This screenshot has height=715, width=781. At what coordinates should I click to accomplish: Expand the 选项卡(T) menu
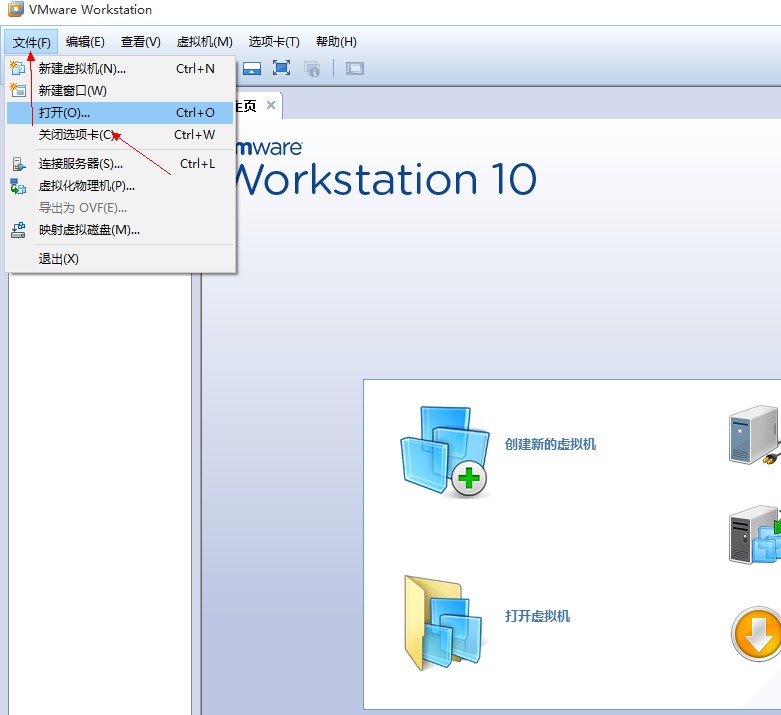(x=274, y=42)
